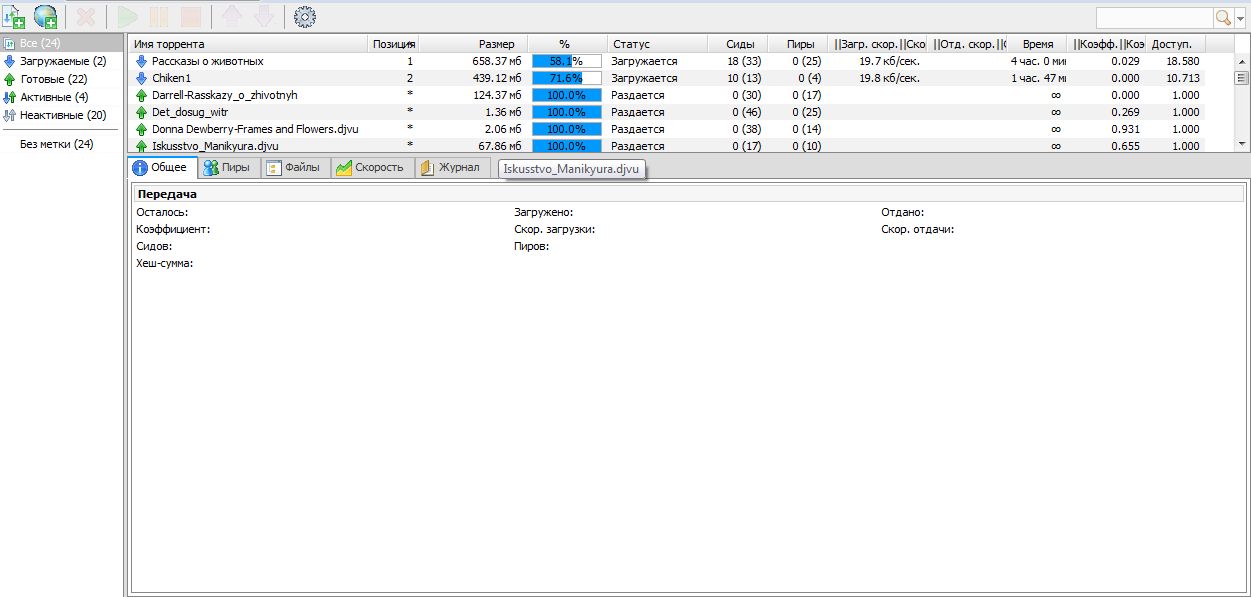Click blue download arrow icon of Chiken1
Viewport: 1251px width, 597px height.
point(141,78)
